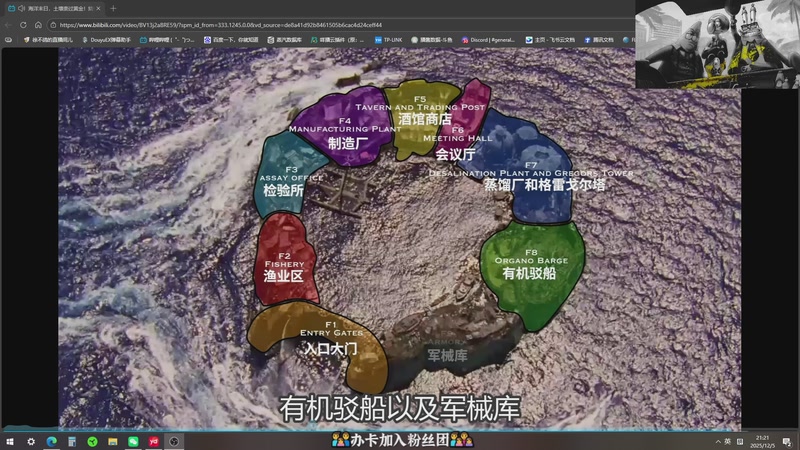The width and height of the screenshot is (800, 450).
Task: Click the webcam overlay thumbnail
Action: point(717,44)
